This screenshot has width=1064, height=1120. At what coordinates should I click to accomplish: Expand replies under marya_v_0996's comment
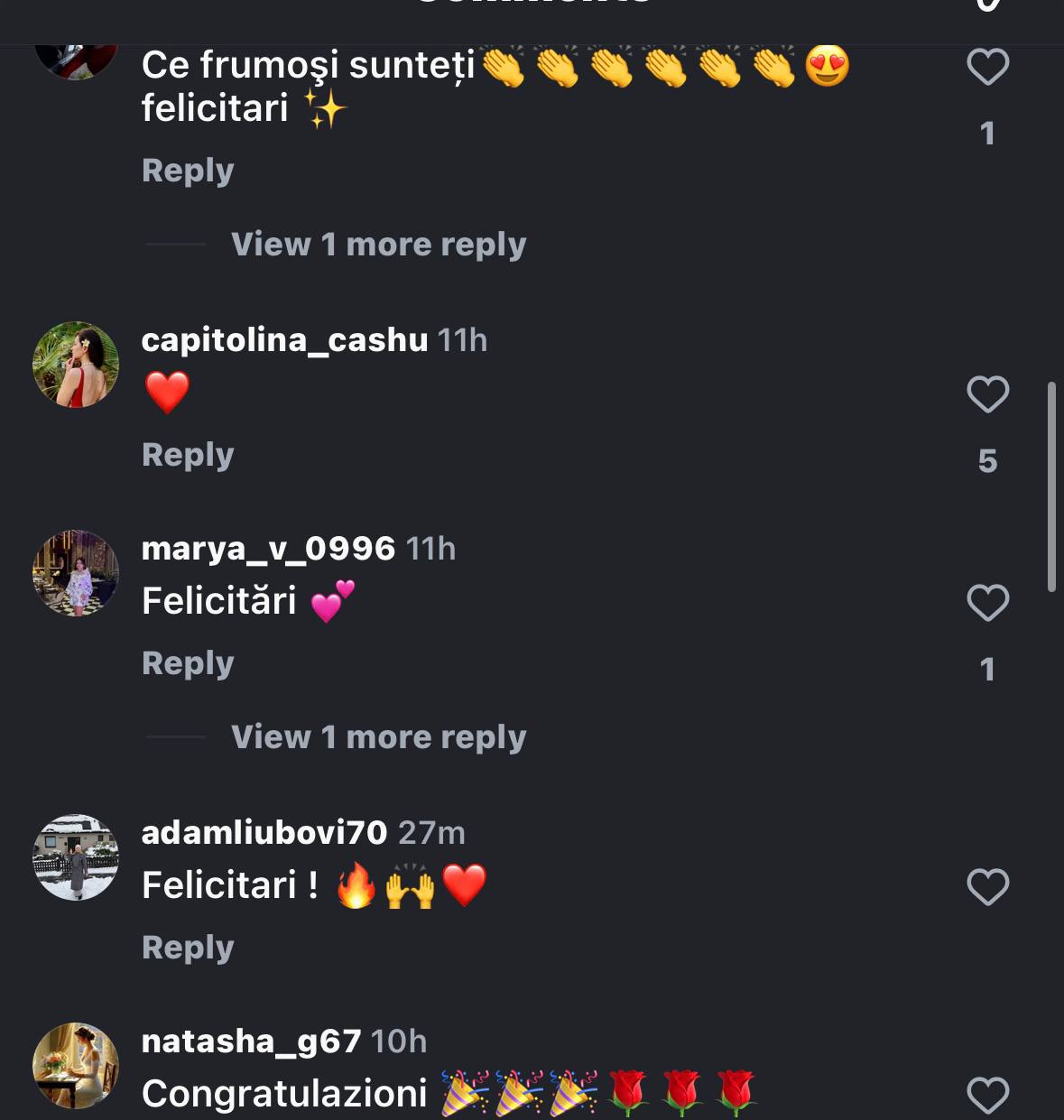tap(378, 737)
